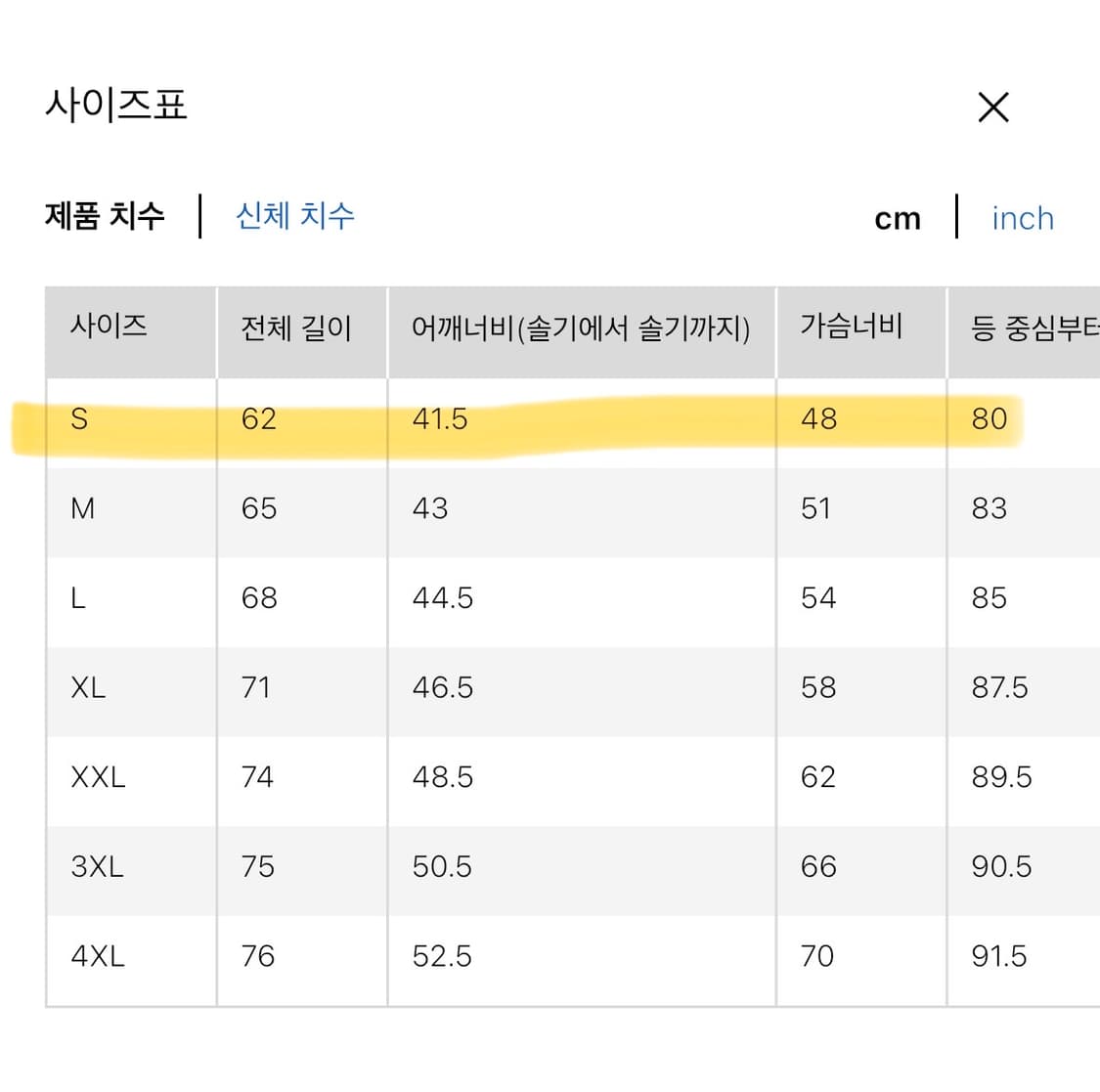
Task: Select the L size label
Action: tap(78, 597)
